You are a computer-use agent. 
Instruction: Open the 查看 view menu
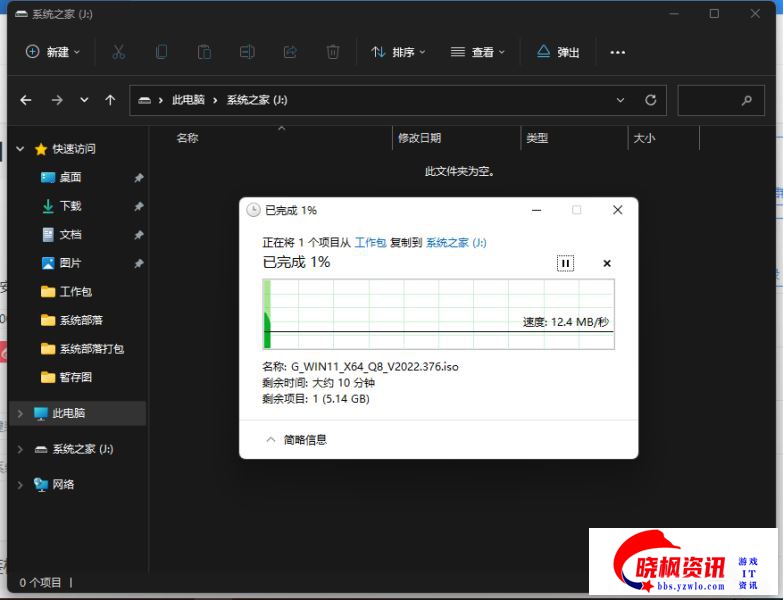click(x=478, y=52)
